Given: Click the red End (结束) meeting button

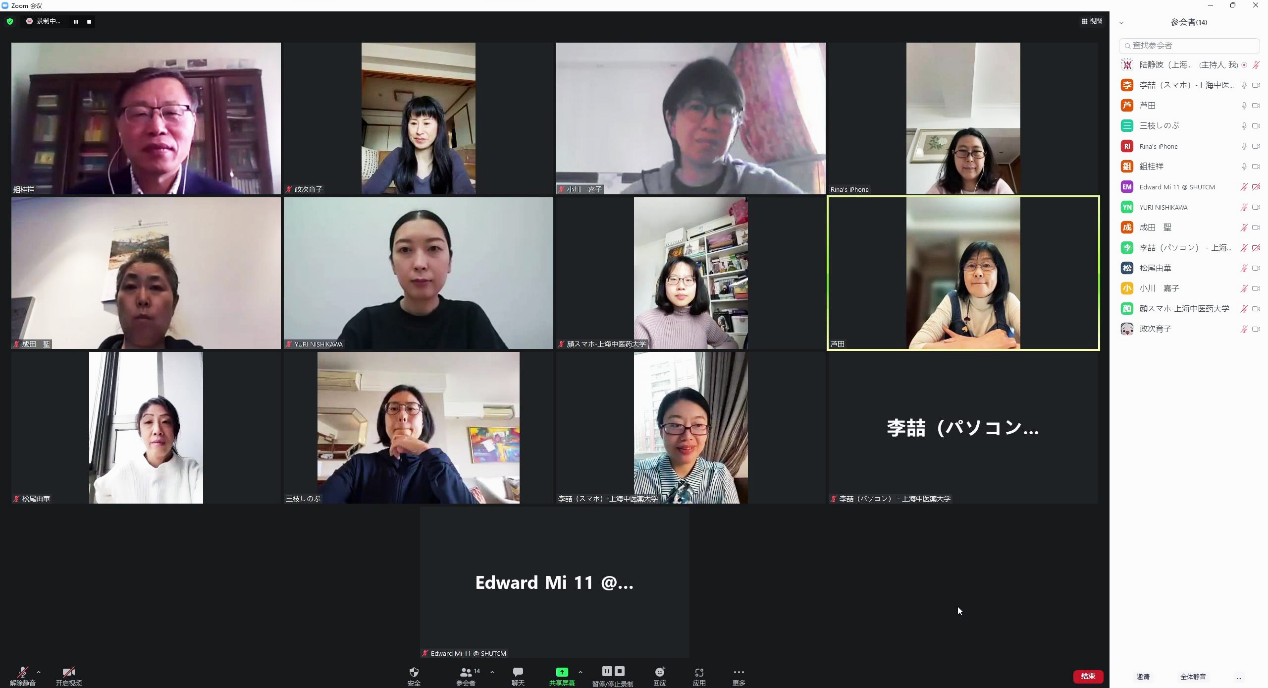Looking at the screenshot, I should click(x=1088, y=677).
